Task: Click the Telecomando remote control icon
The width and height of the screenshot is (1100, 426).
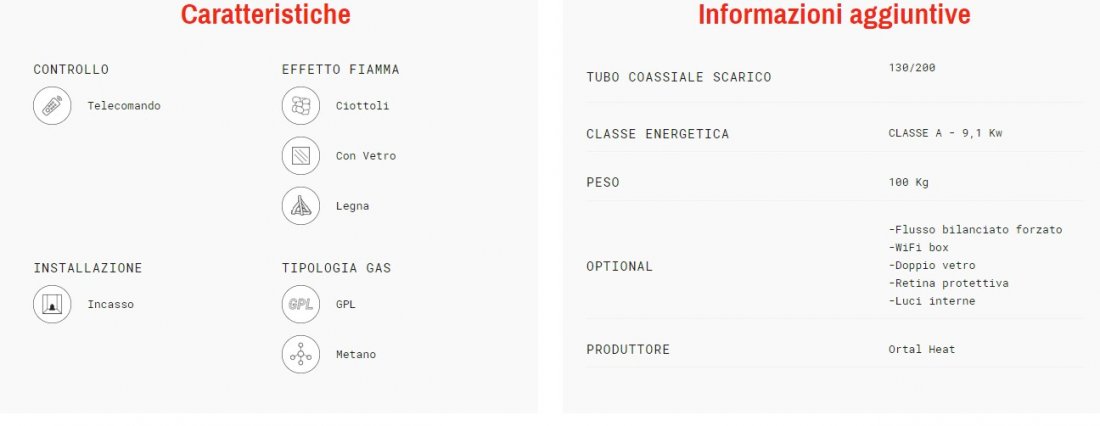Action: point(52,105)
